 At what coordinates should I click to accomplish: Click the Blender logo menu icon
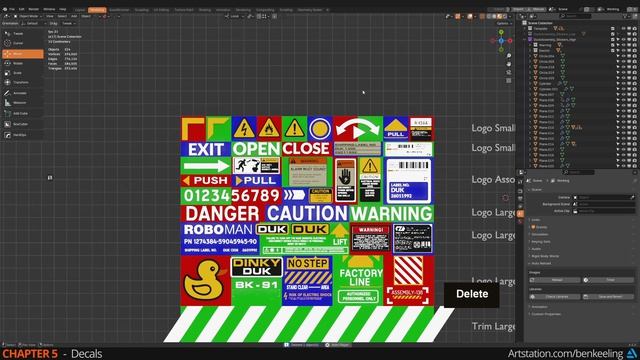point(5,9)
